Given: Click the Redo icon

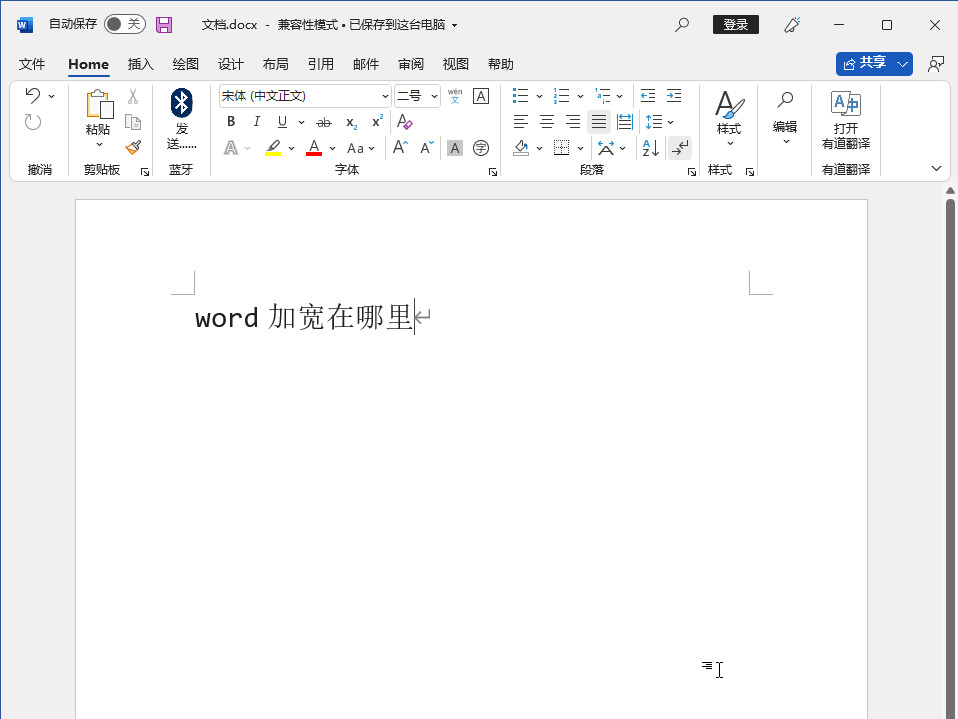Looking at the screenshot, I should click(33, 122).
